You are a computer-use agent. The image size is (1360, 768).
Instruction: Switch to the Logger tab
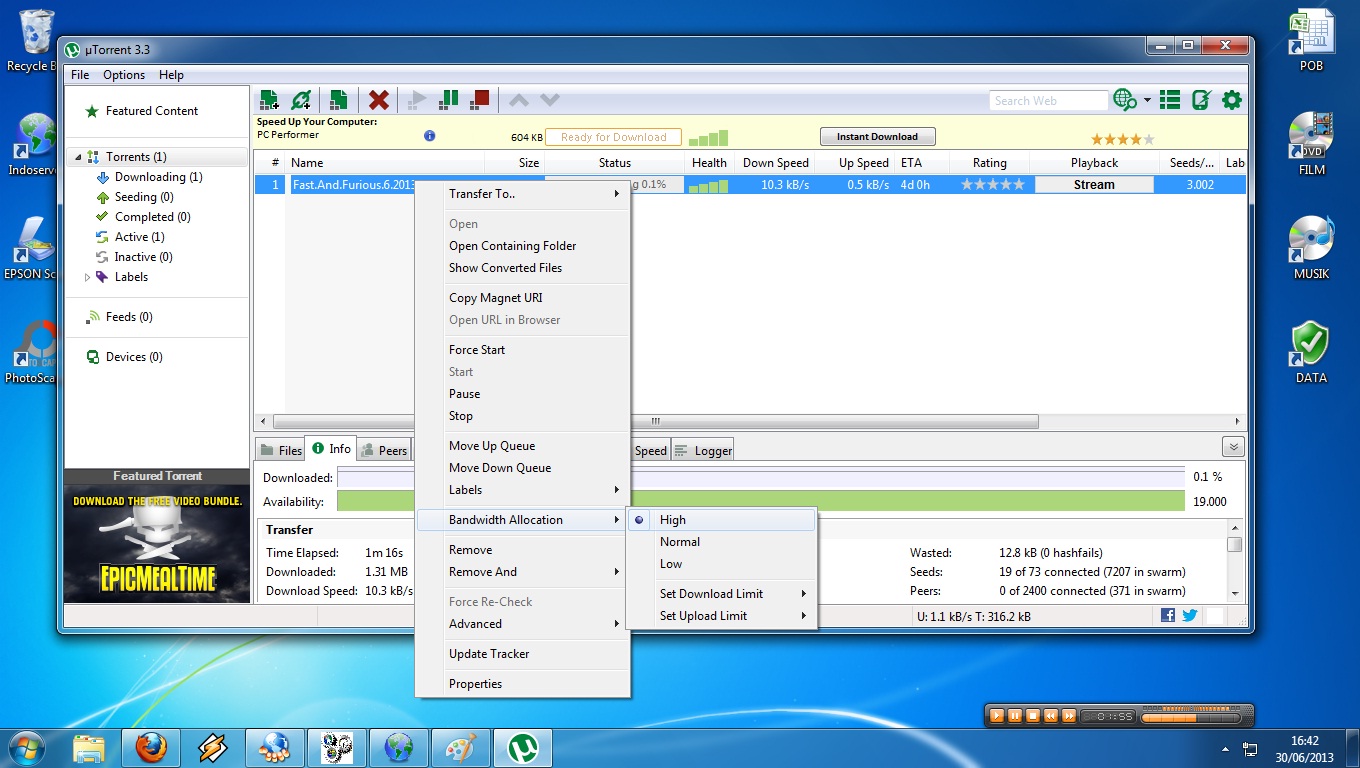(x=703, y=450)
